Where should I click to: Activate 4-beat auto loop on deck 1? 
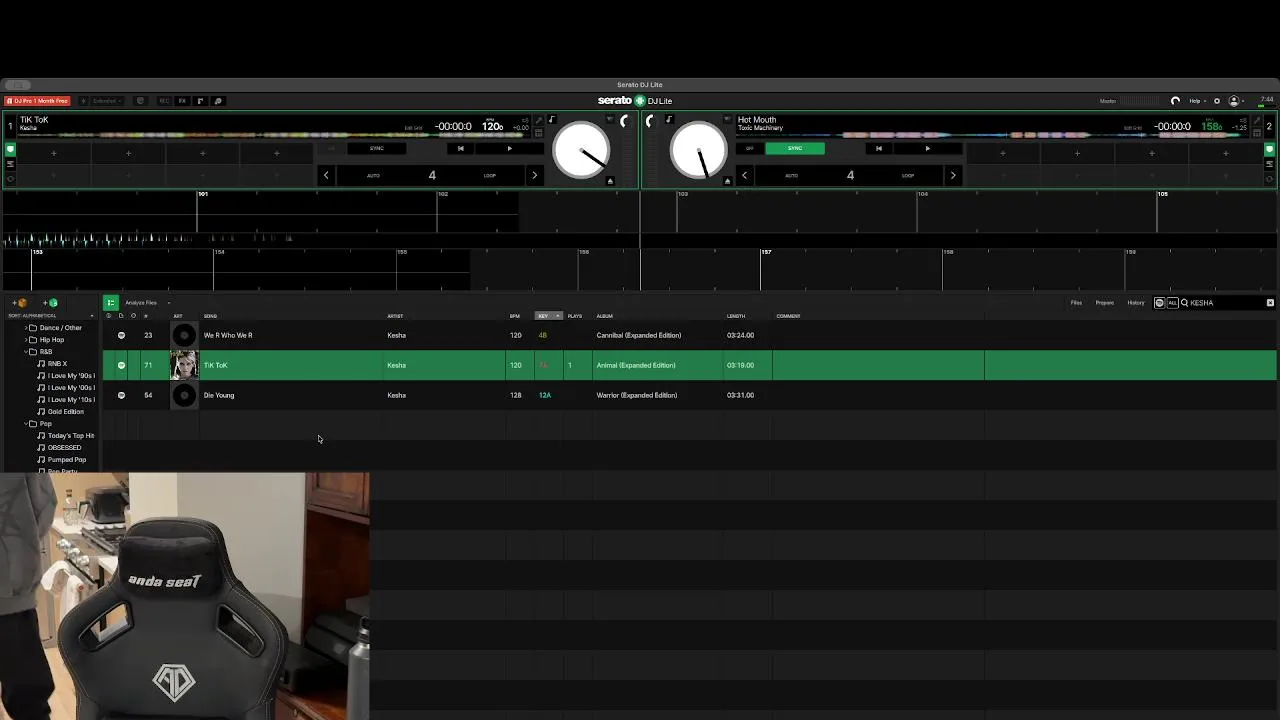[x=432, y=175]
